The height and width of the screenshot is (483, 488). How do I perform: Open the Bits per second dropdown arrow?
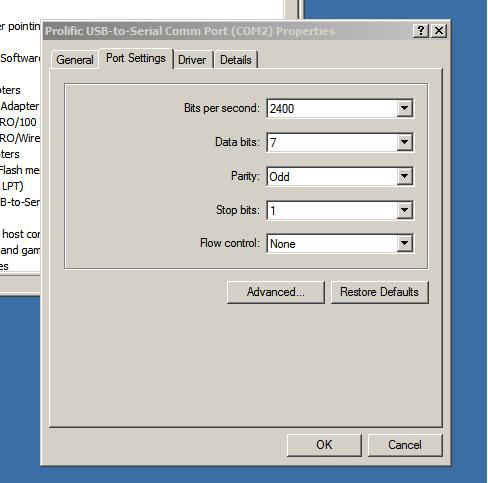pos(404,108)
